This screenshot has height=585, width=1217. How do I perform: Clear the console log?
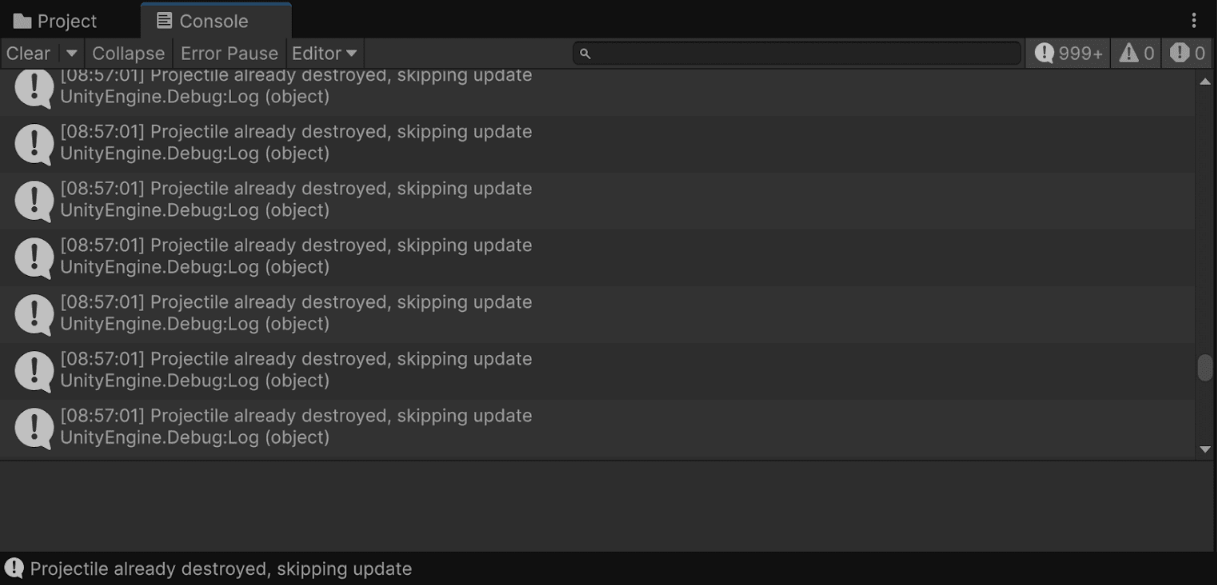pos(29,53)
